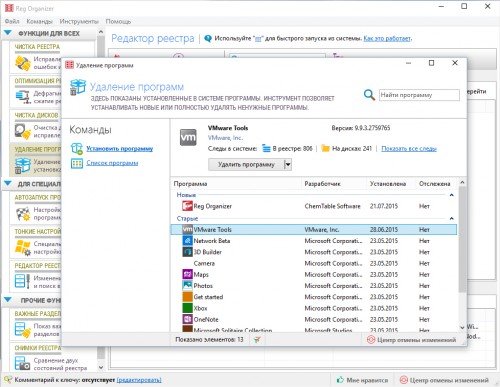
Task: Click the thumbs-up icon near Мне нравится
Action: [340, 380]
